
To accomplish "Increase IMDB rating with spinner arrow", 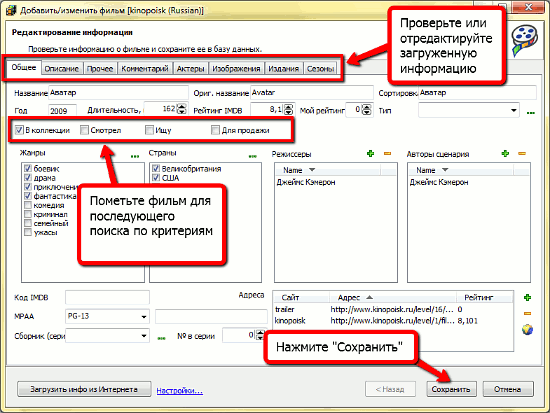I will pyautogui.click(x=288, y=107).
